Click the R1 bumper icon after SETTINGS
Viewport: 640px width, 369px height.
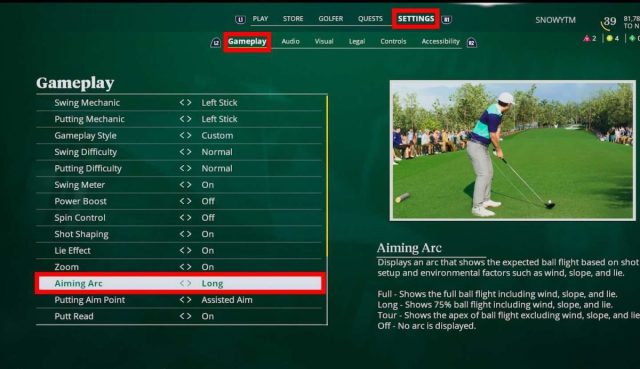point(447,19)
